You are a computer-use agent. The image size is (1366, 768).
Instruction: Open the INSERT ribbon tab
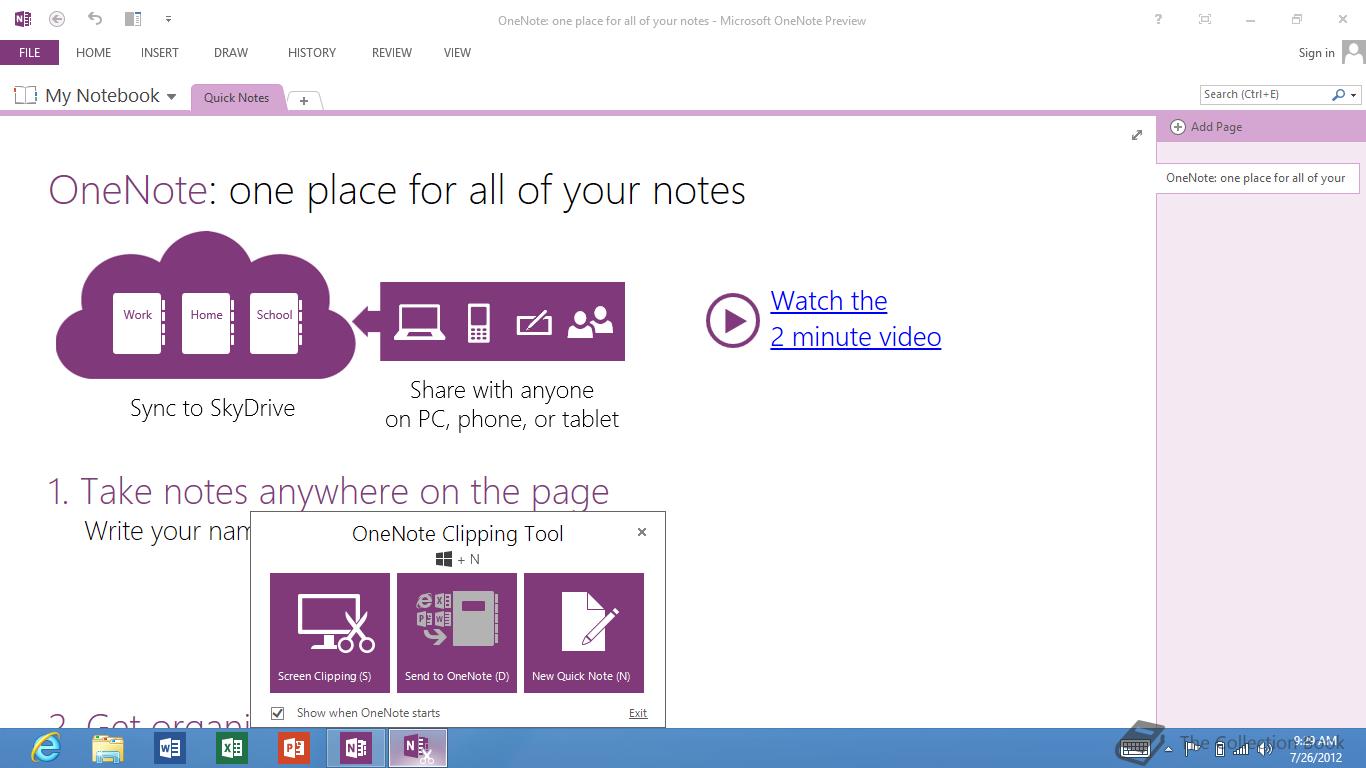[160, 53]
